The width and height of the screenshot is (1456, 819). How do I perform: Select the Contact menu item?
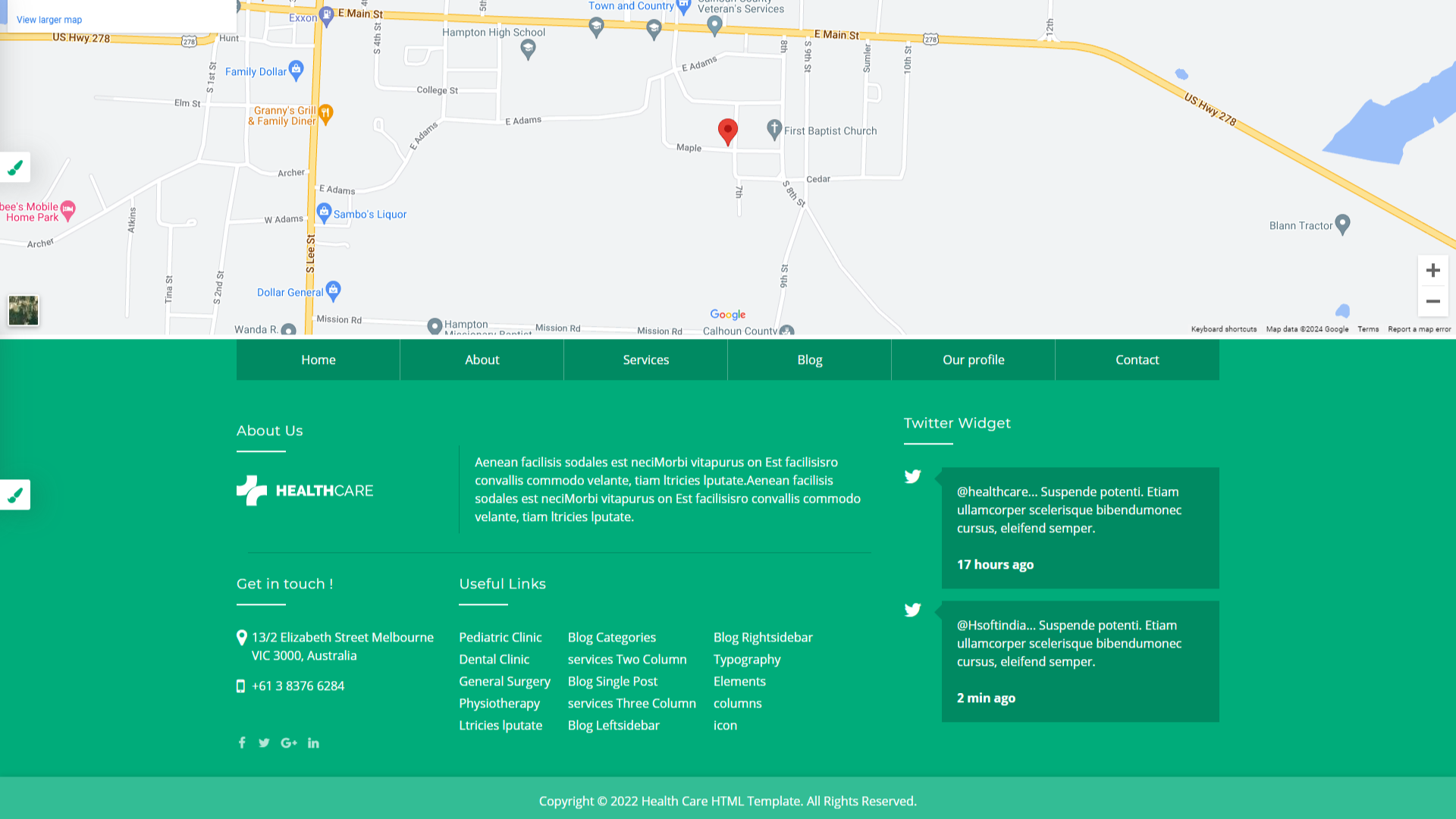pos(1137,360)
